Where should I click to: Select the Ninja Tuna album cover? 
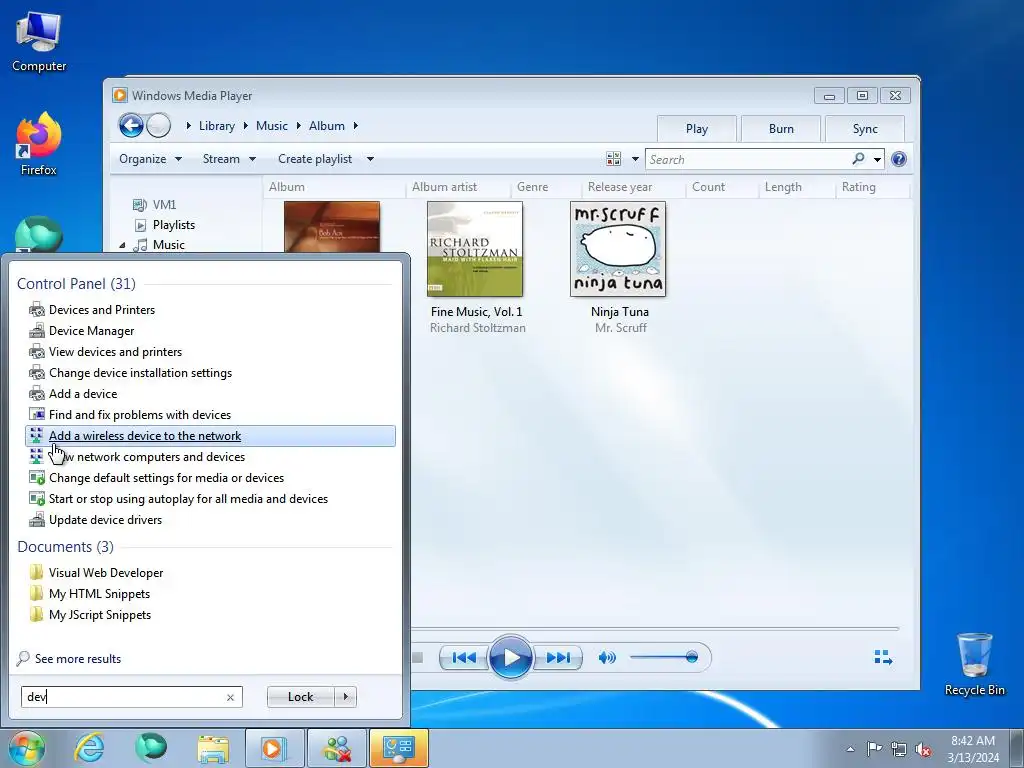(x=618, y=249)
